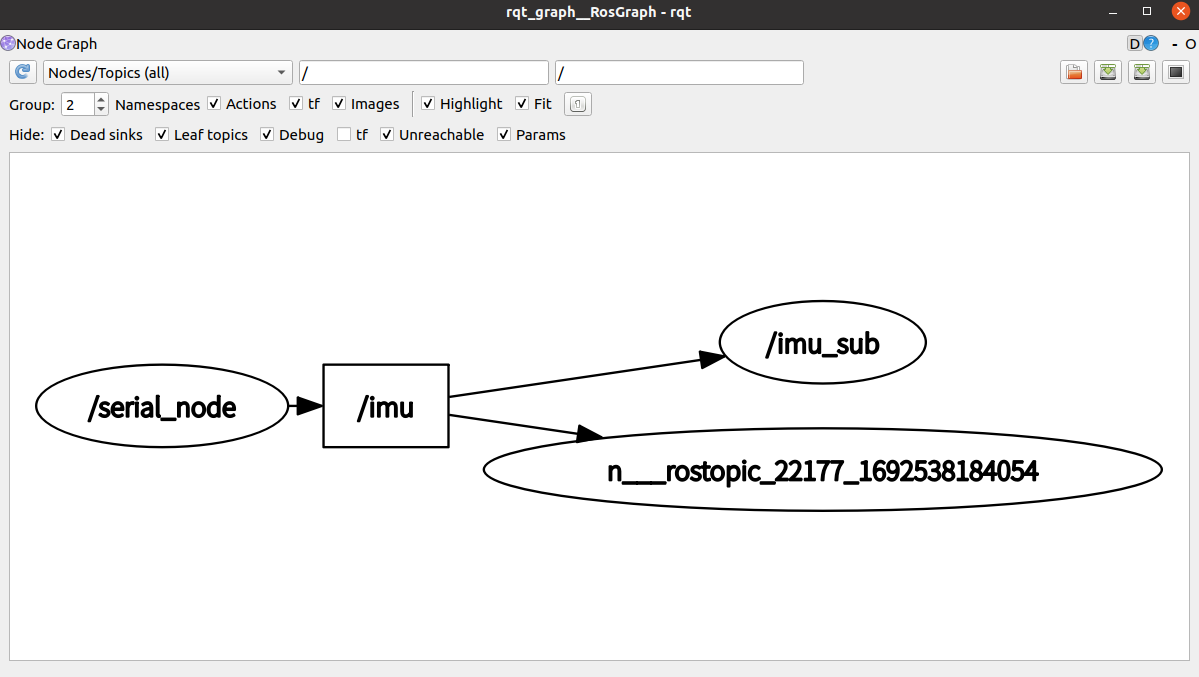Open the Nodes/Topics (all) dropdown
Screen dimensions: 1199x677
pos(167,73)
